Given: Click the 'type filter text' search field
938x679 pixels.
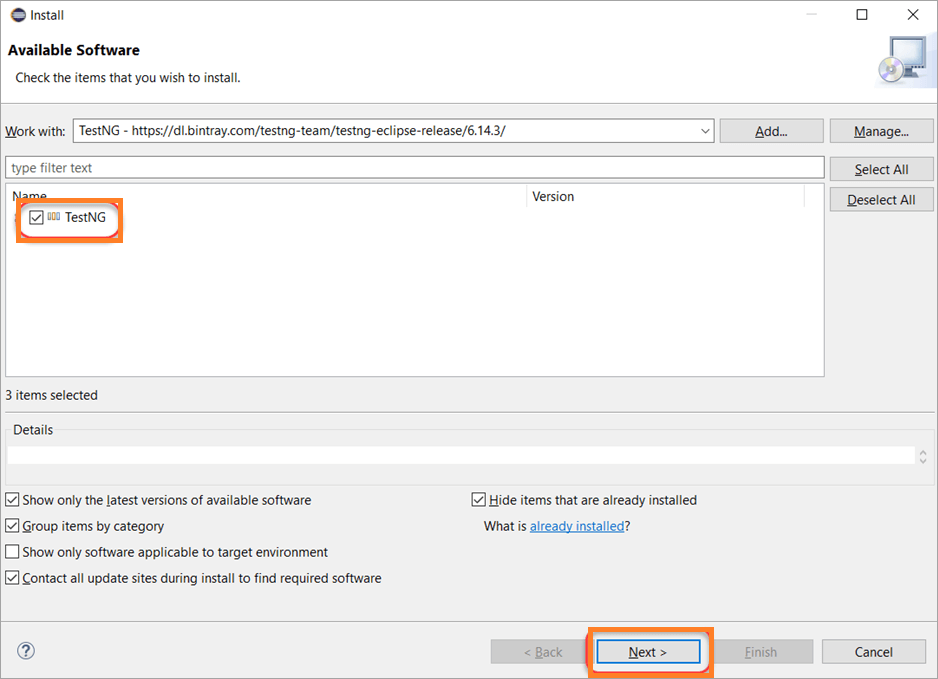Looking at the screenshot, I should tap(414, 168).
